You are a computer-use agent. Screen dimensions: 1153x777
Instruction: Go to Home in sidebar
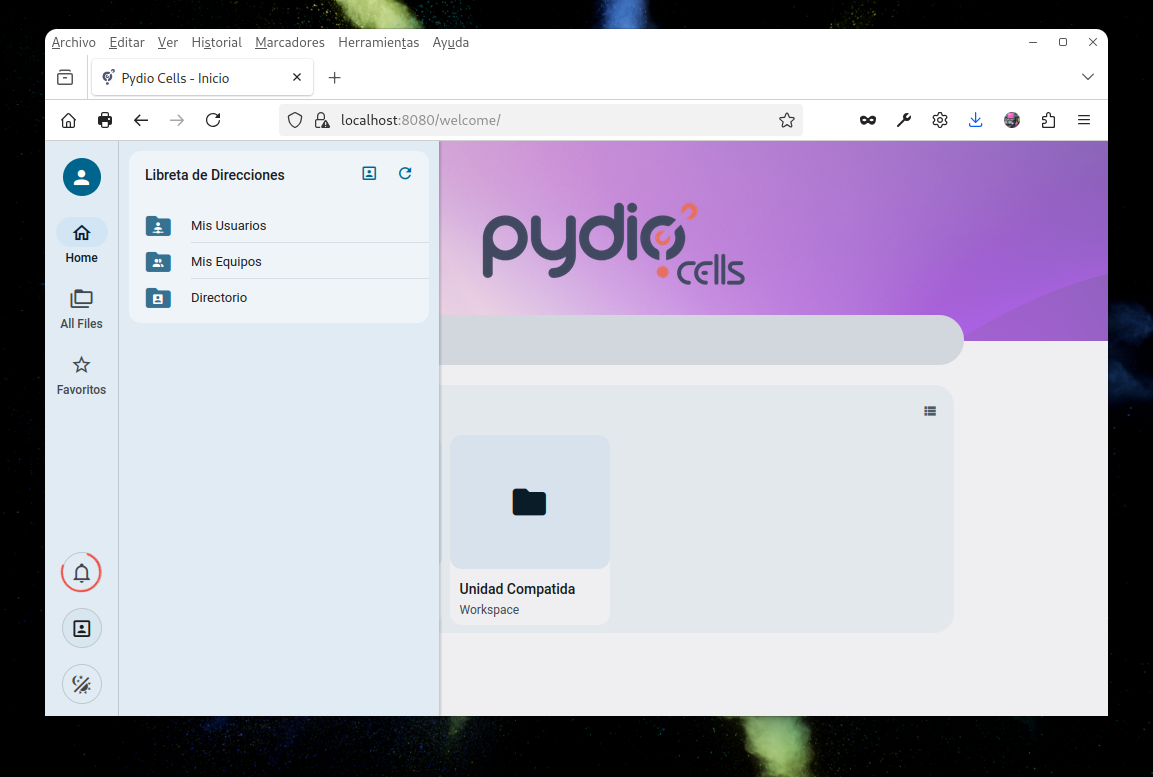pos(82,242)
